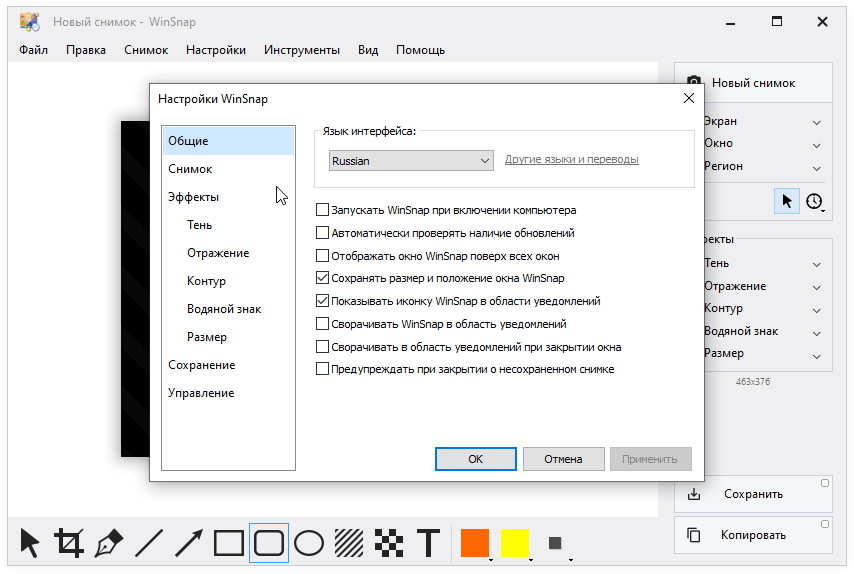
Task: Select the Arrow line tool
Action: click(188, 543)
